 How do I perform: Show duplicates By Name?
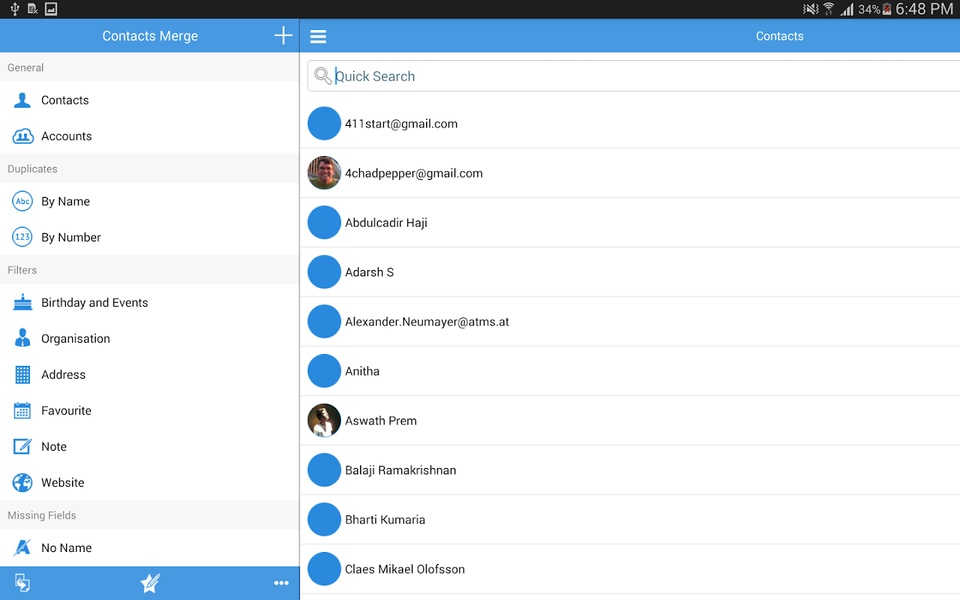tap(149, 201)
